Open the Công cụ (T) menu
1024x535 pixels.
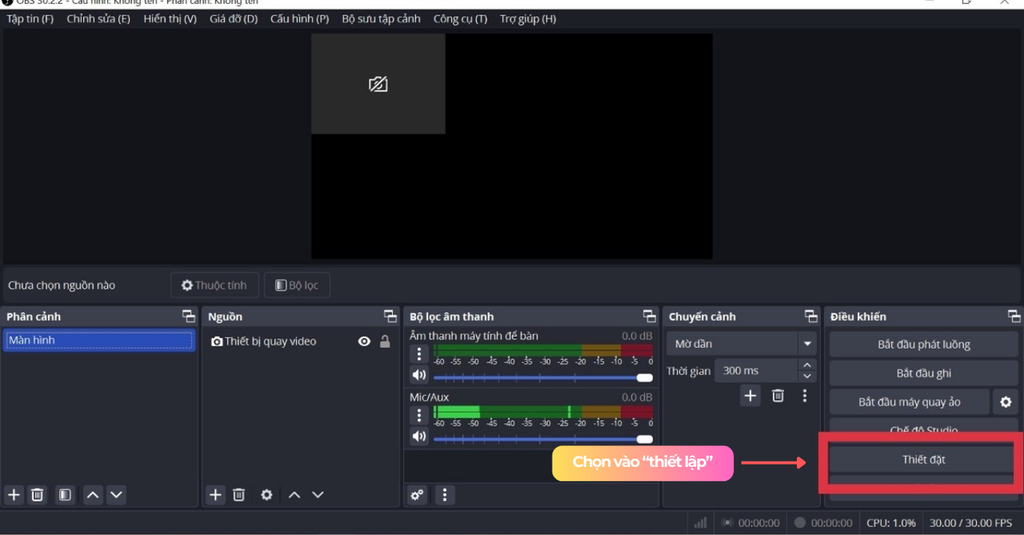(x=460, y=19)
